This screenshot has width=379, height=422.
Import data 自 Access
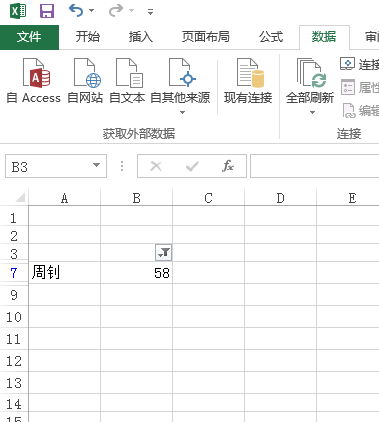click(34, 81)
